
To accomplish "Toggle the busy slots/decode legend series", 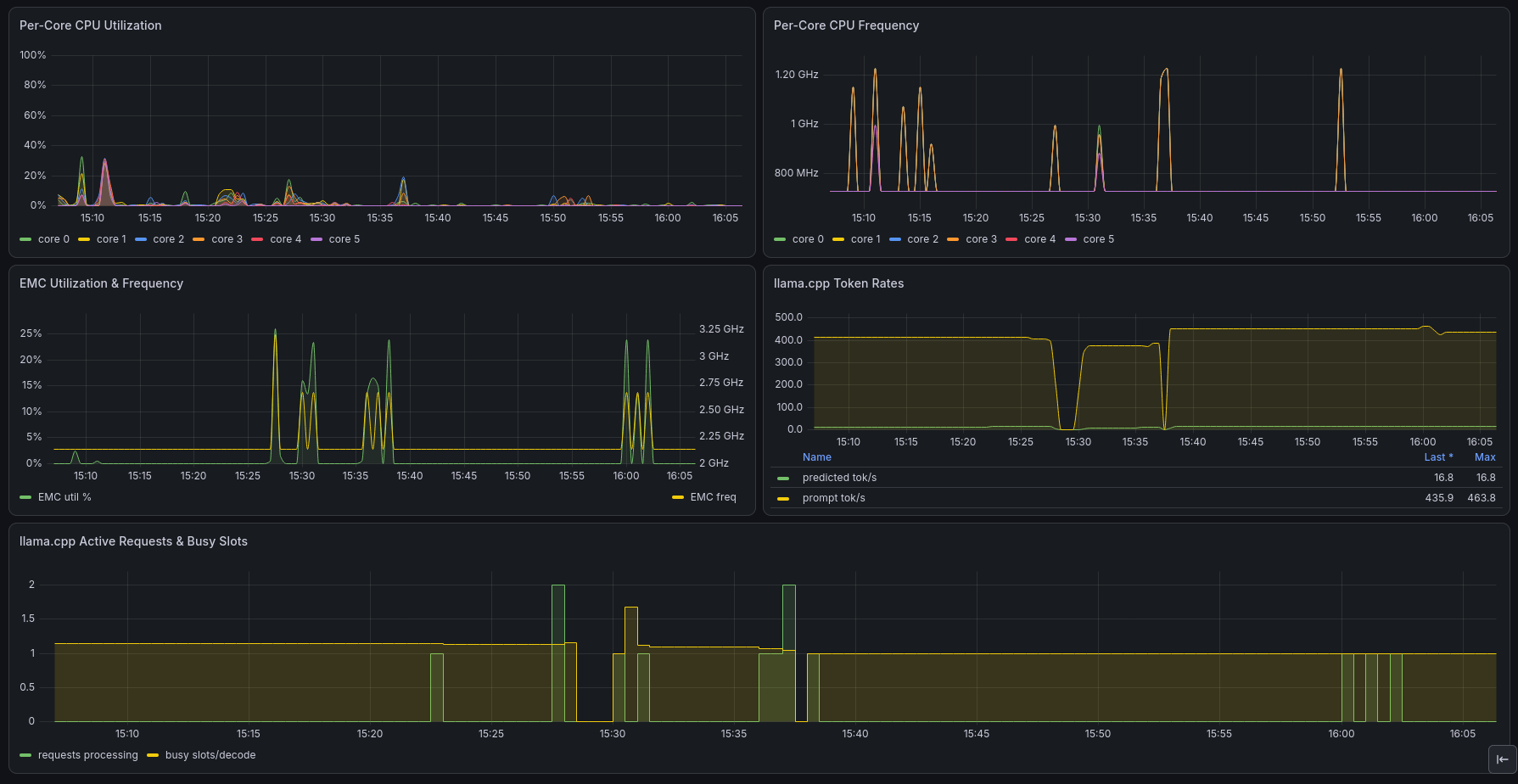I will pos(210,755).
